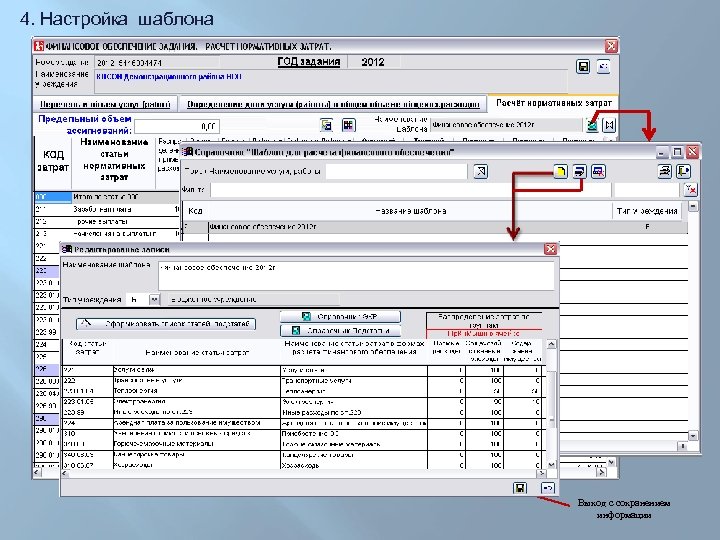Screen dimensions: 720x540
Task: Select the Горюче-смазочные материалы row
Action: (304, 444)
